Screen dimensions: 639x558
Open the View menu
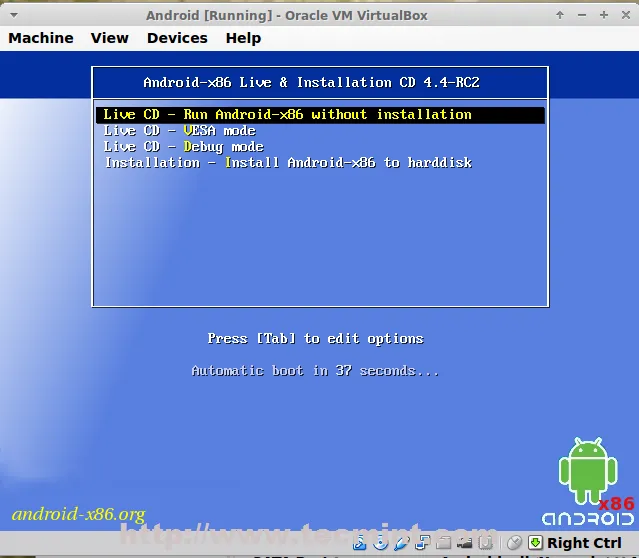[110, 38]
